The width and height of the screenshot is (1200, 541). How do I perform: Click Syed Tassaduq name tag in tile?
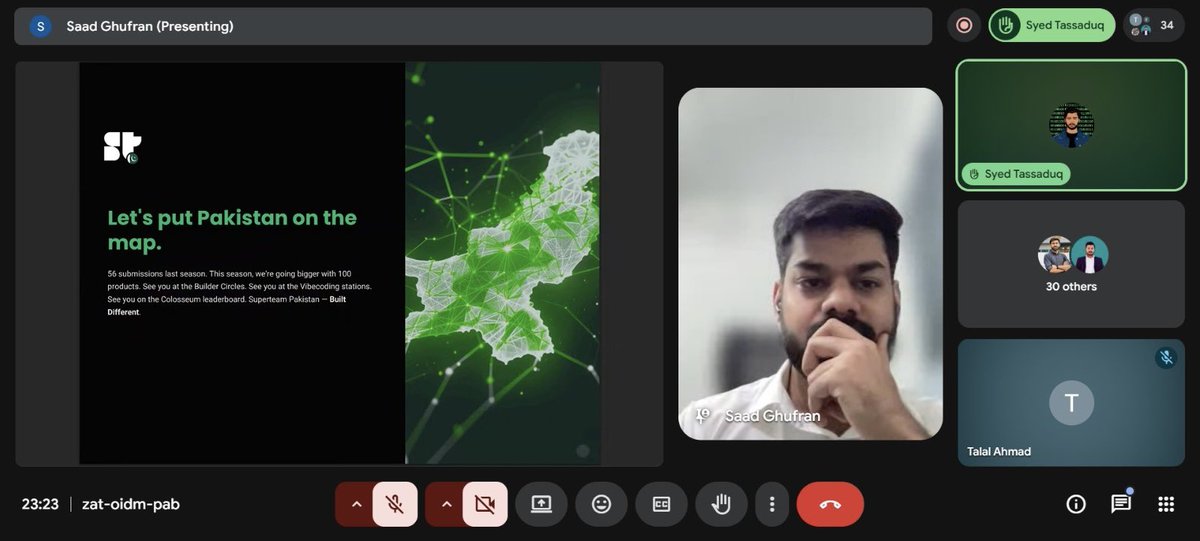coord(1016,174)
